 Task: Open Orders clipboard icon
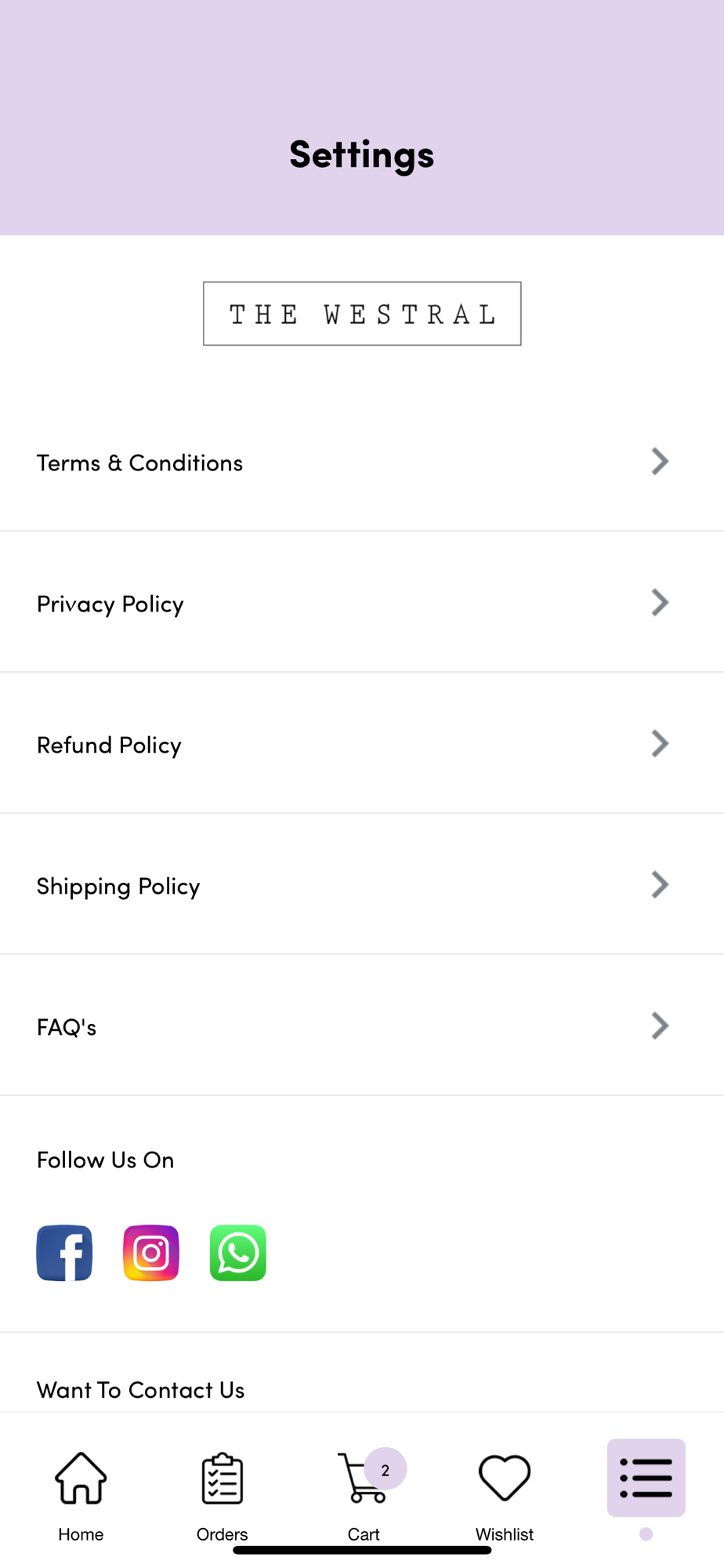223,1479
